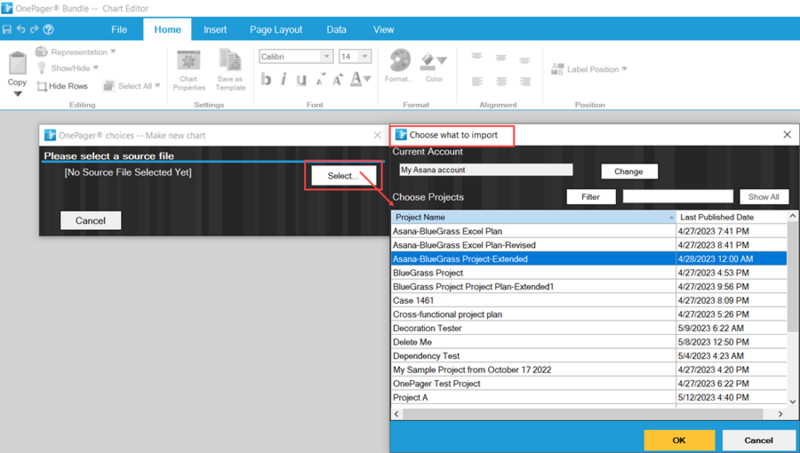Viewport: 800px width, 453px height.
Task: Select the Delete Me project
Action: pos(589,342)
